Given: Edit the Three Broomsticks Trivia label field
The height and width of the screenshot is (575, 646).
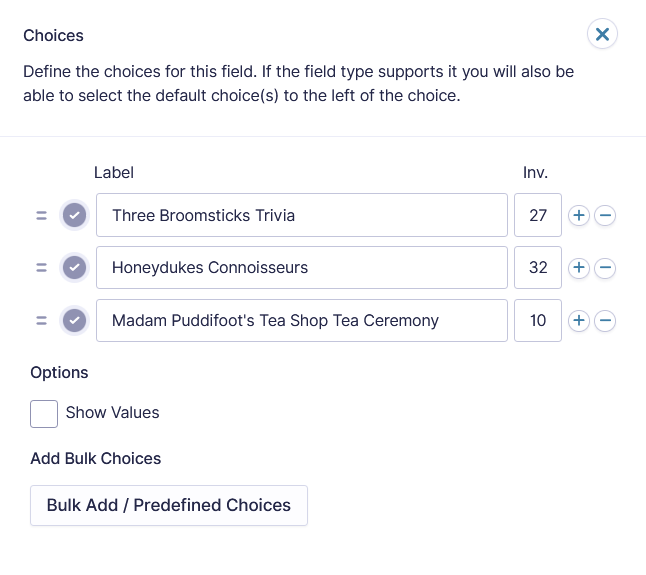Looking at the screenshot, I should (302, 215).
